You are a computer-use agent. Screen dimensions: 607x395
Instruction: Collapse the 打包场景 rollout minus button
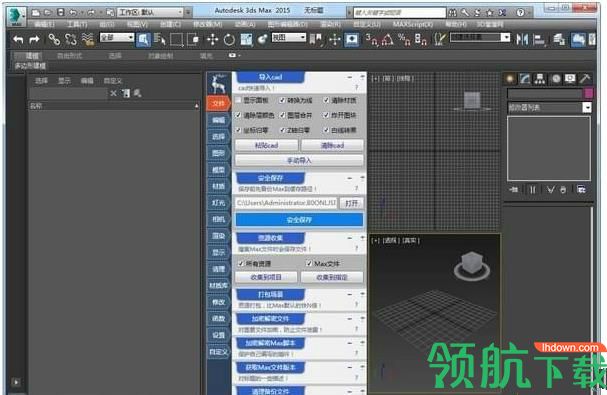[x=350, y=295]
